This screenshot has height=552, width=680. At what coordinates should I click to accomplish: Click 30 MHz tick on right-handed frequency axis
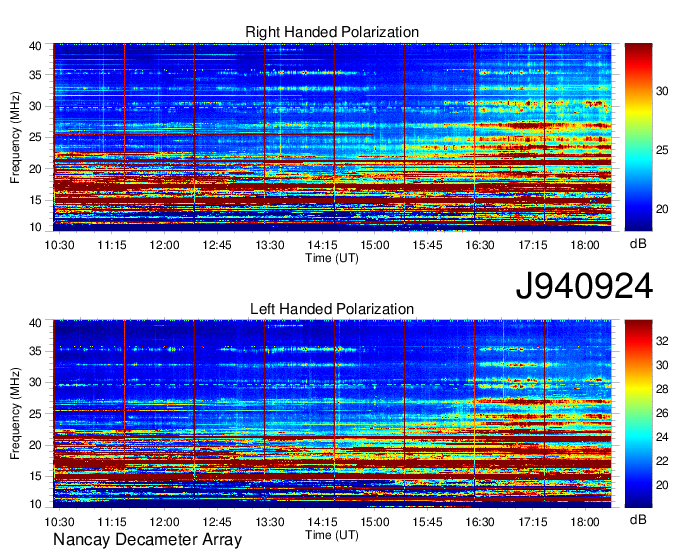tap(35, 106)
